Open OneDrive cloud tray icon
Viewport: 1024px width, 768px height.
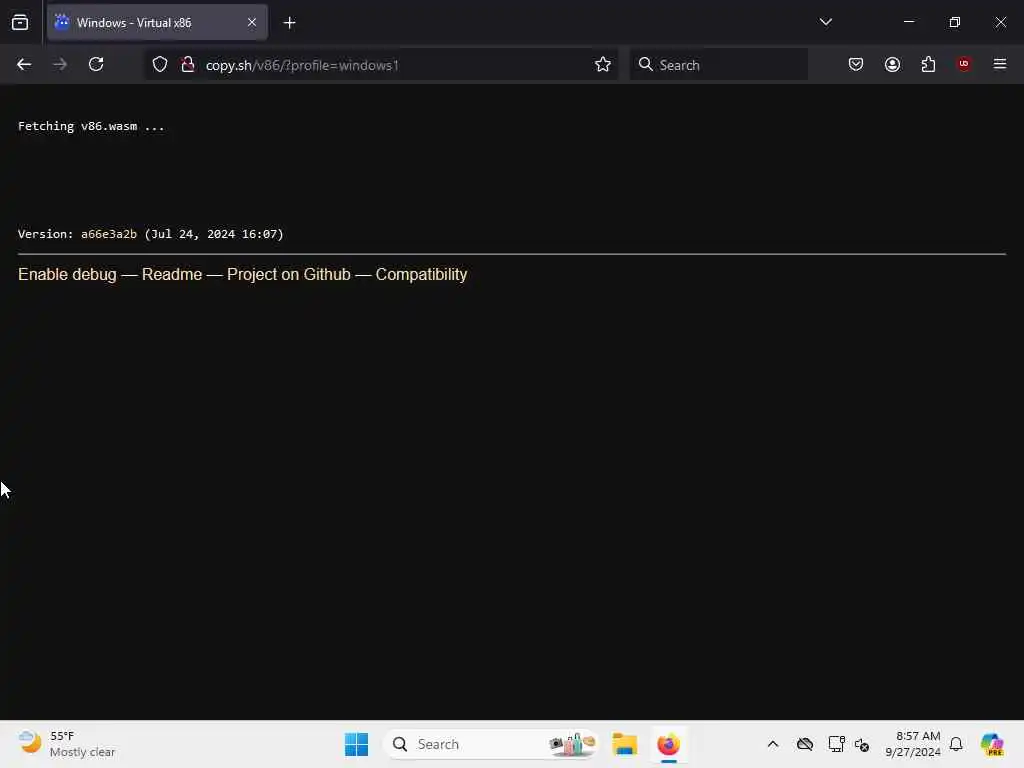click(x=805, y=744)
